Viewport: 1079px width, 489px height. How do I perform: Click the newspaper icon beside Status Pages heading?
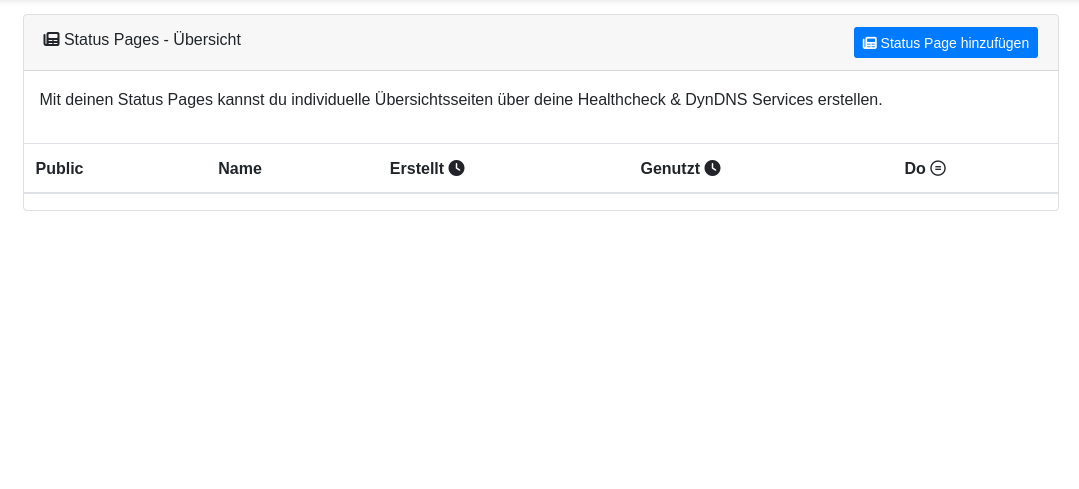pos(51,40)
